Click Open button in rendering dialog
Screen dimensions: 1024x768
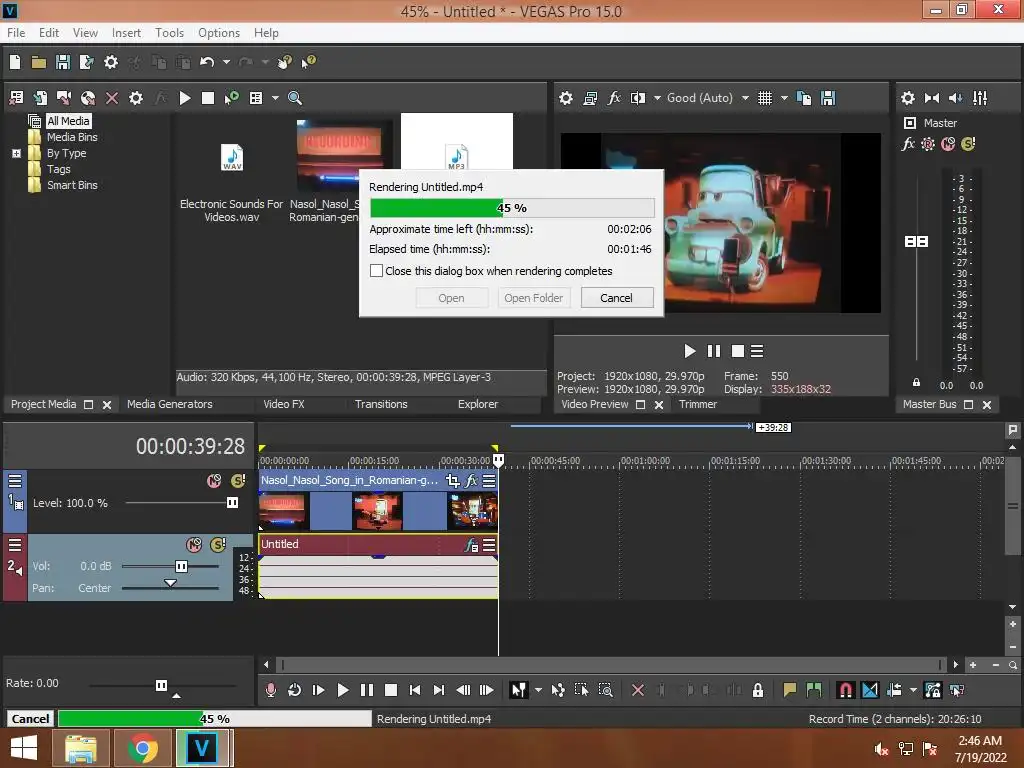[x=451, y=298]
